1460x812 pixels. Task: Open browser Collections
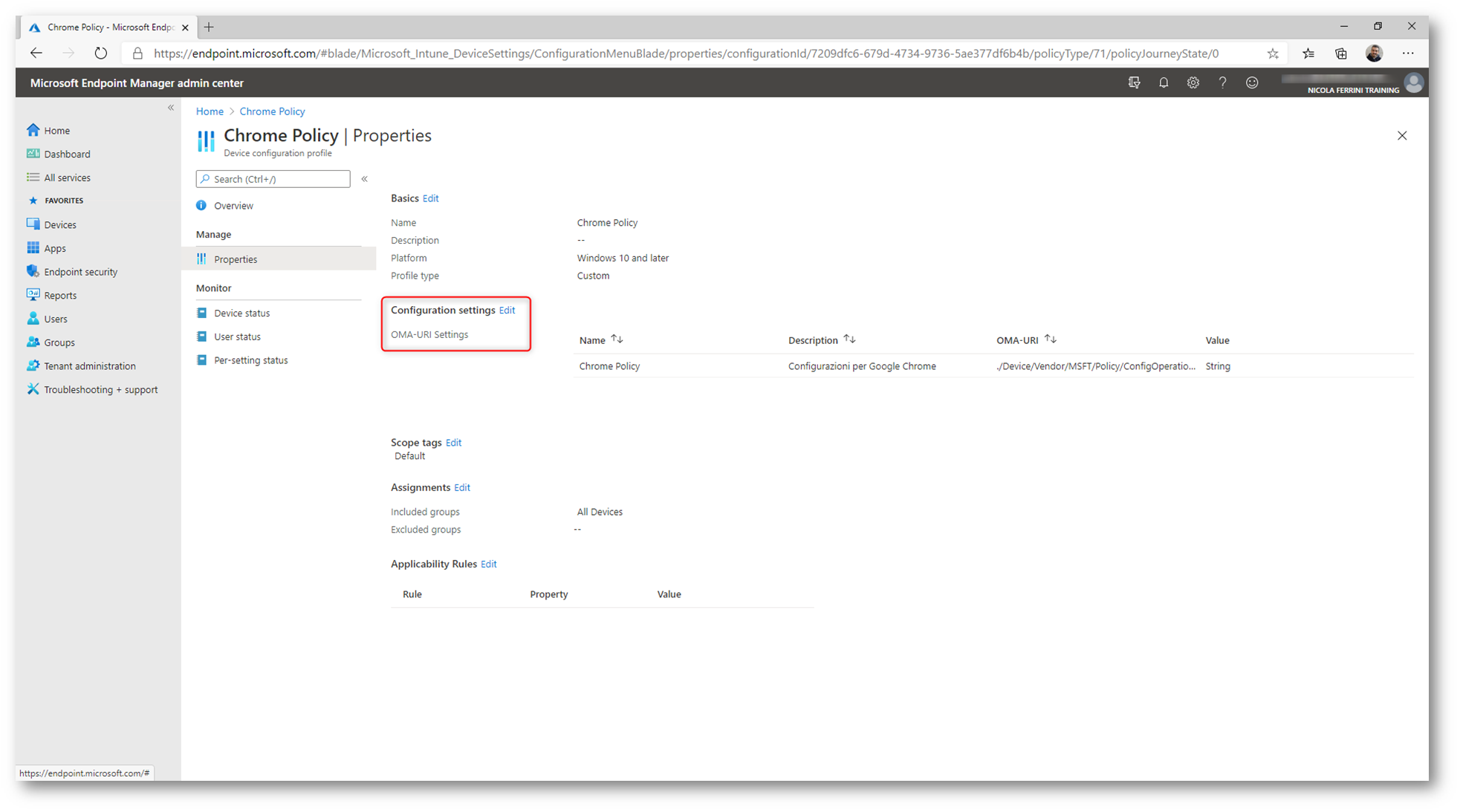pyautogui.click(x=1341, y=53)
